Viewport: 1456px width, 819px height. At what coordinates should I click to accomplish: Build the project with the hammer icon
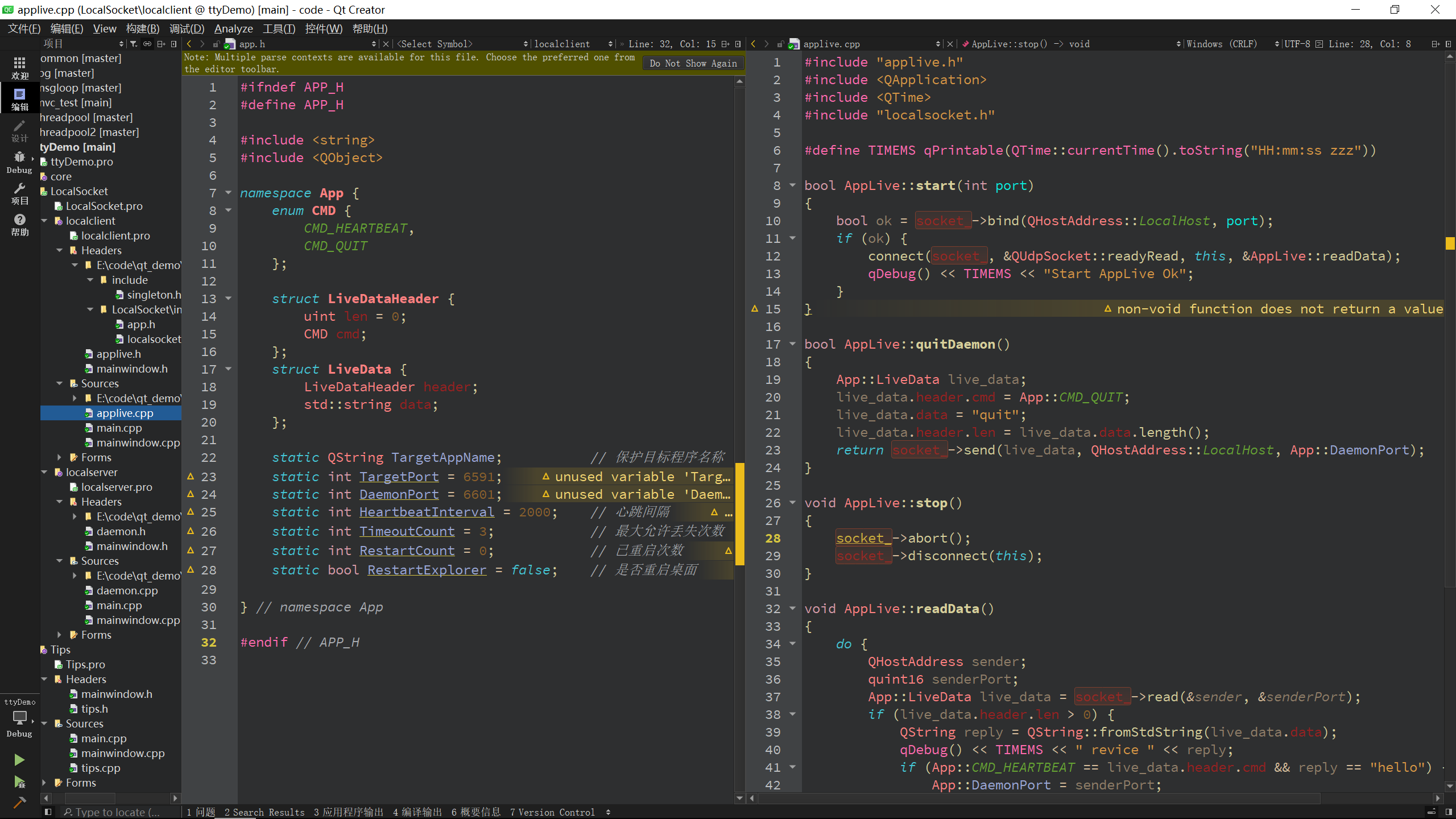19,803
